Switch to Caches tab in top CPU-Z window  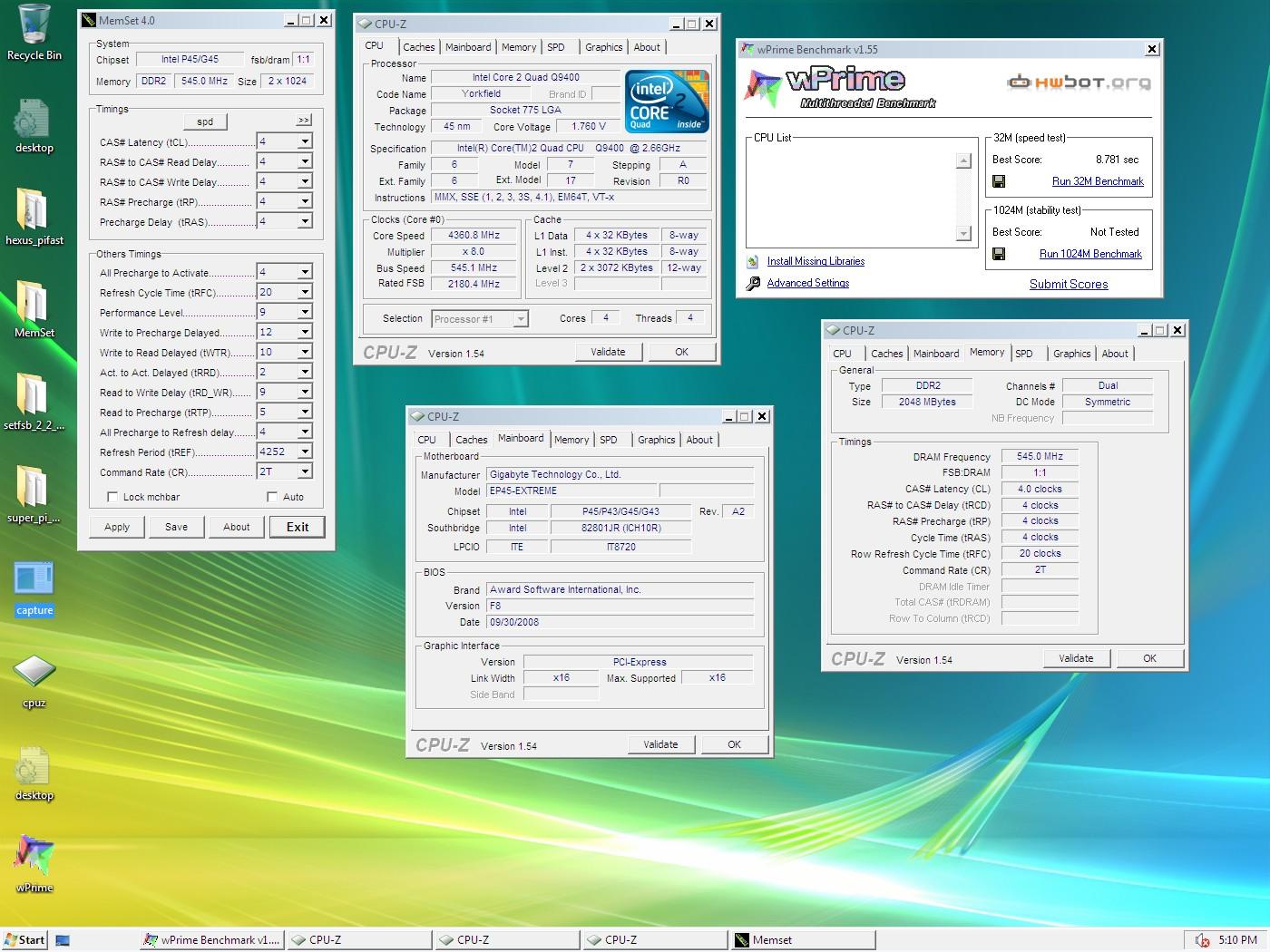pos(419,47)
